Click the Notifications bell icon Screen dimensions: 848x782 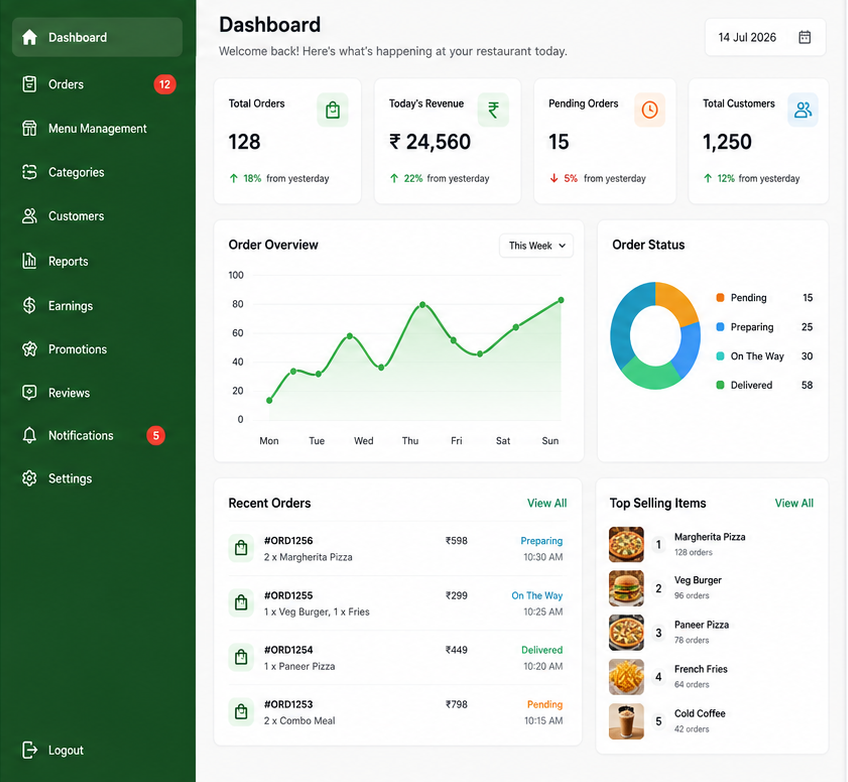point(30,435)
